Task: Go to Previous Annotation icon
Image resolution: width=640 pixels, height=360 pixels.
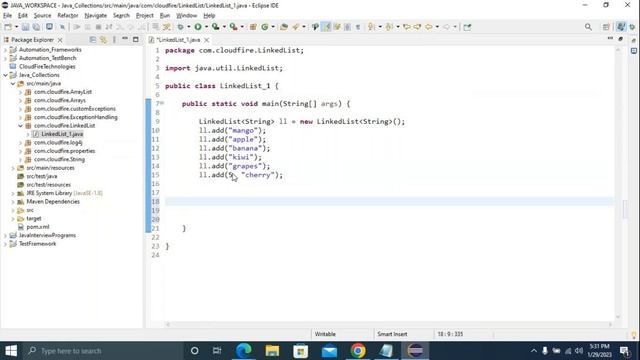Action: 389,27
